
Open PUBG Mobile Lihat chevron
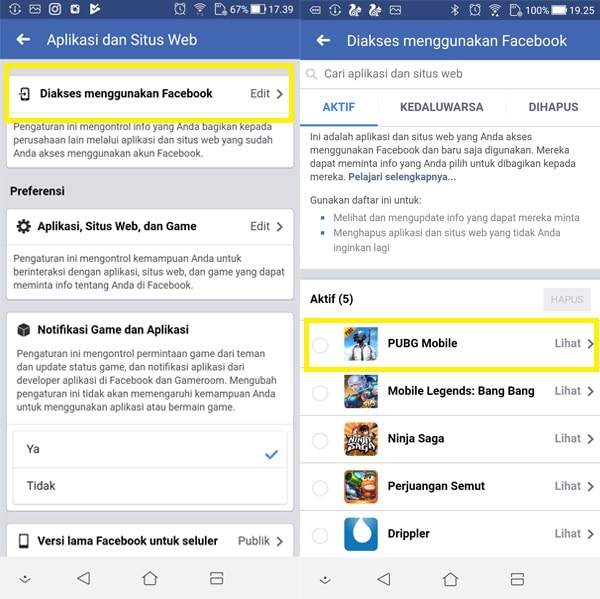pyautogui.click(x=590, y=344)
